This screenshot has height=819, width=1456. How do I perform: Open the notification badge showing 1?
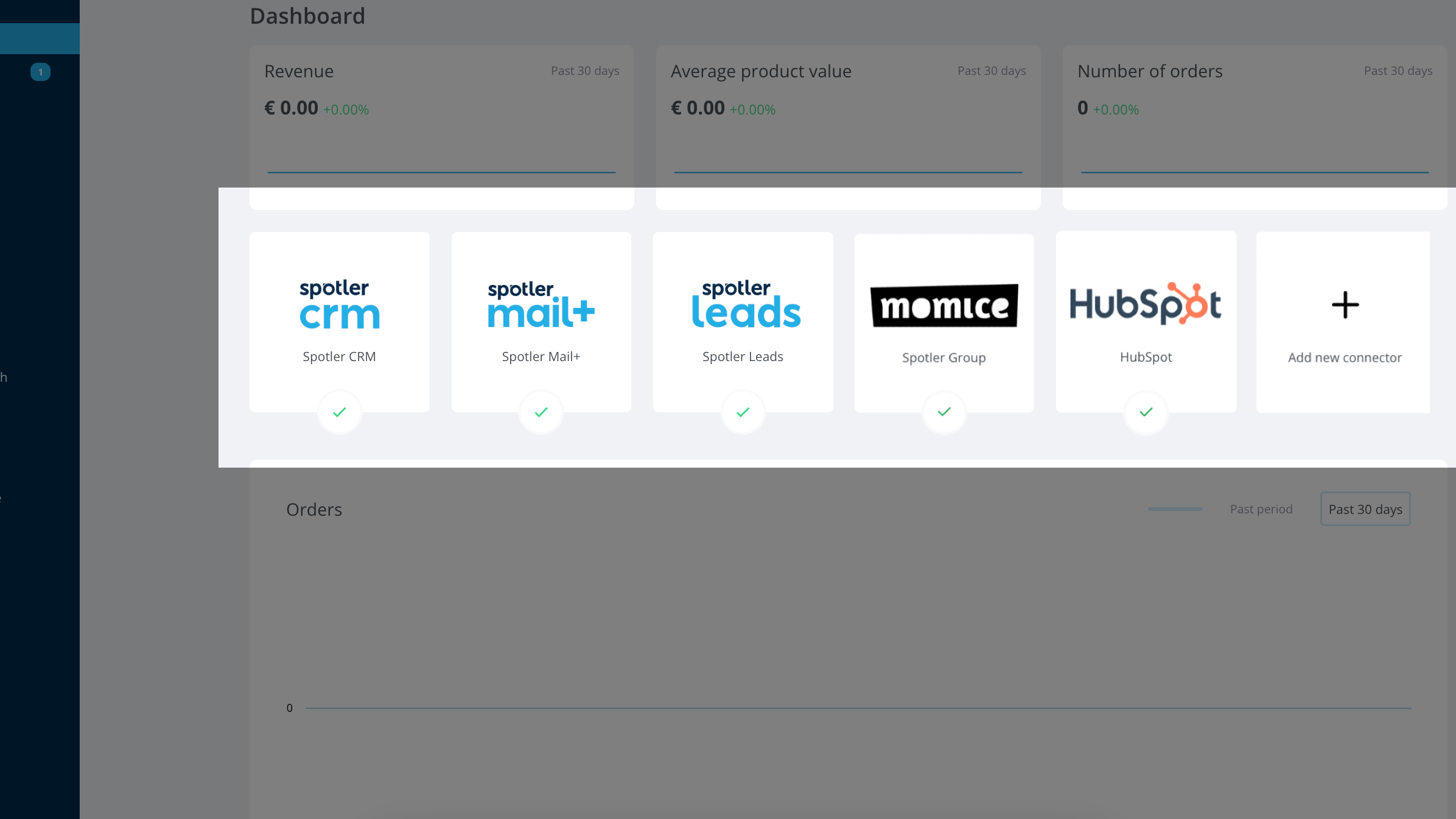point(40,71)
